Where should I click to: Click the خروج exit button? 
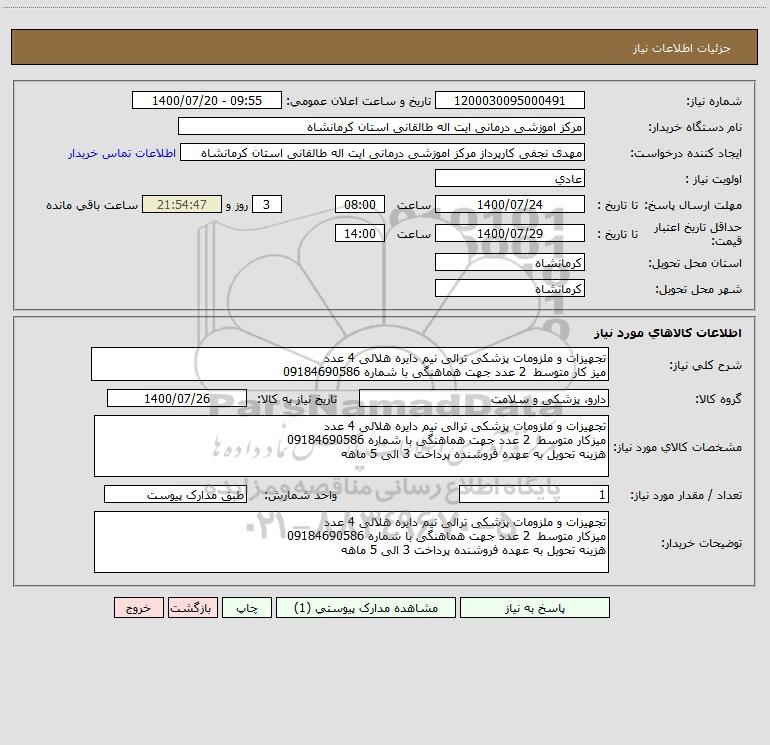[x=138, y=608]
